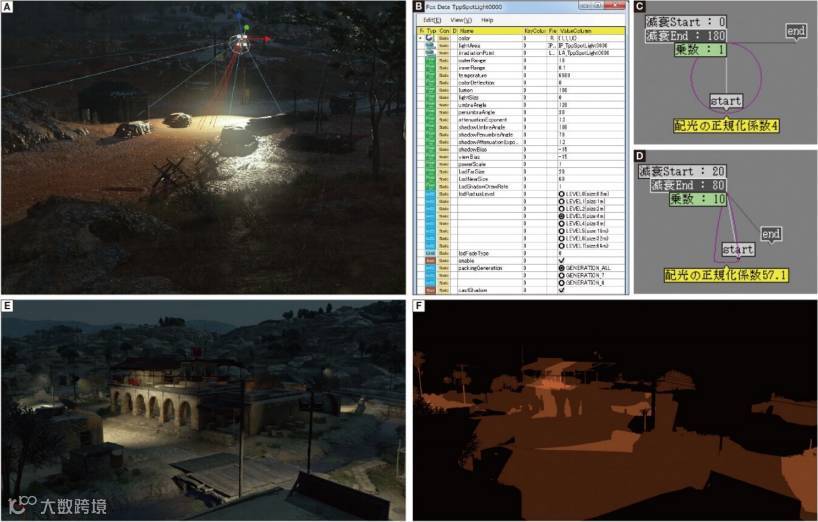Click the type icon on the color row
Image resolution: width=818 pixels, height=522 pixels.
pos(430,38)
